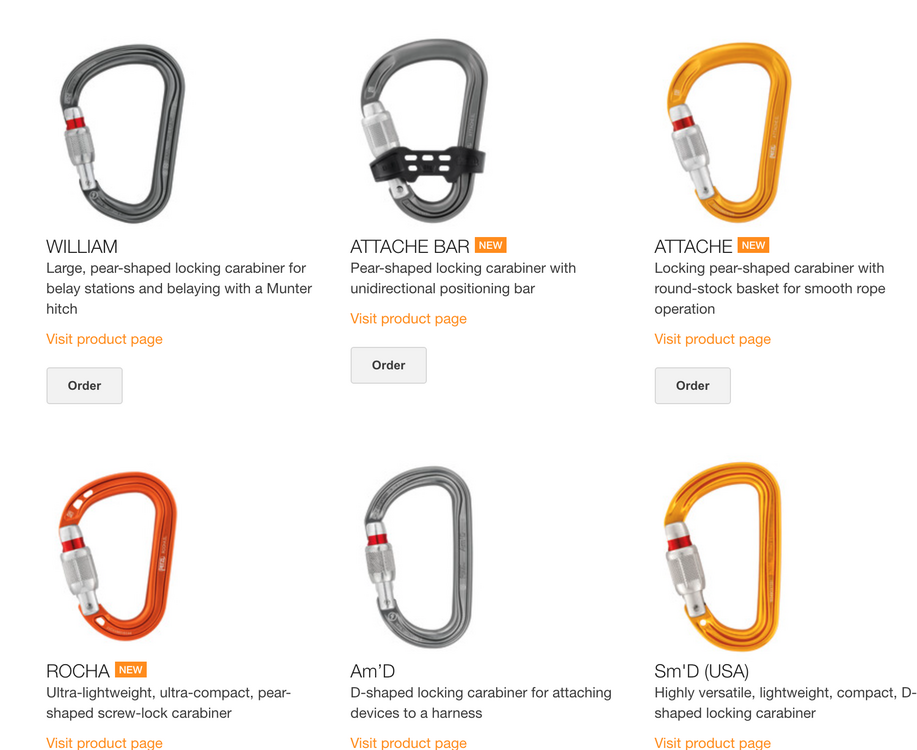The width and height of the screenshot is (917, 750).
Task: Select the WILLIAM product title
Action: pyautogui.click(x=82, y=246)
